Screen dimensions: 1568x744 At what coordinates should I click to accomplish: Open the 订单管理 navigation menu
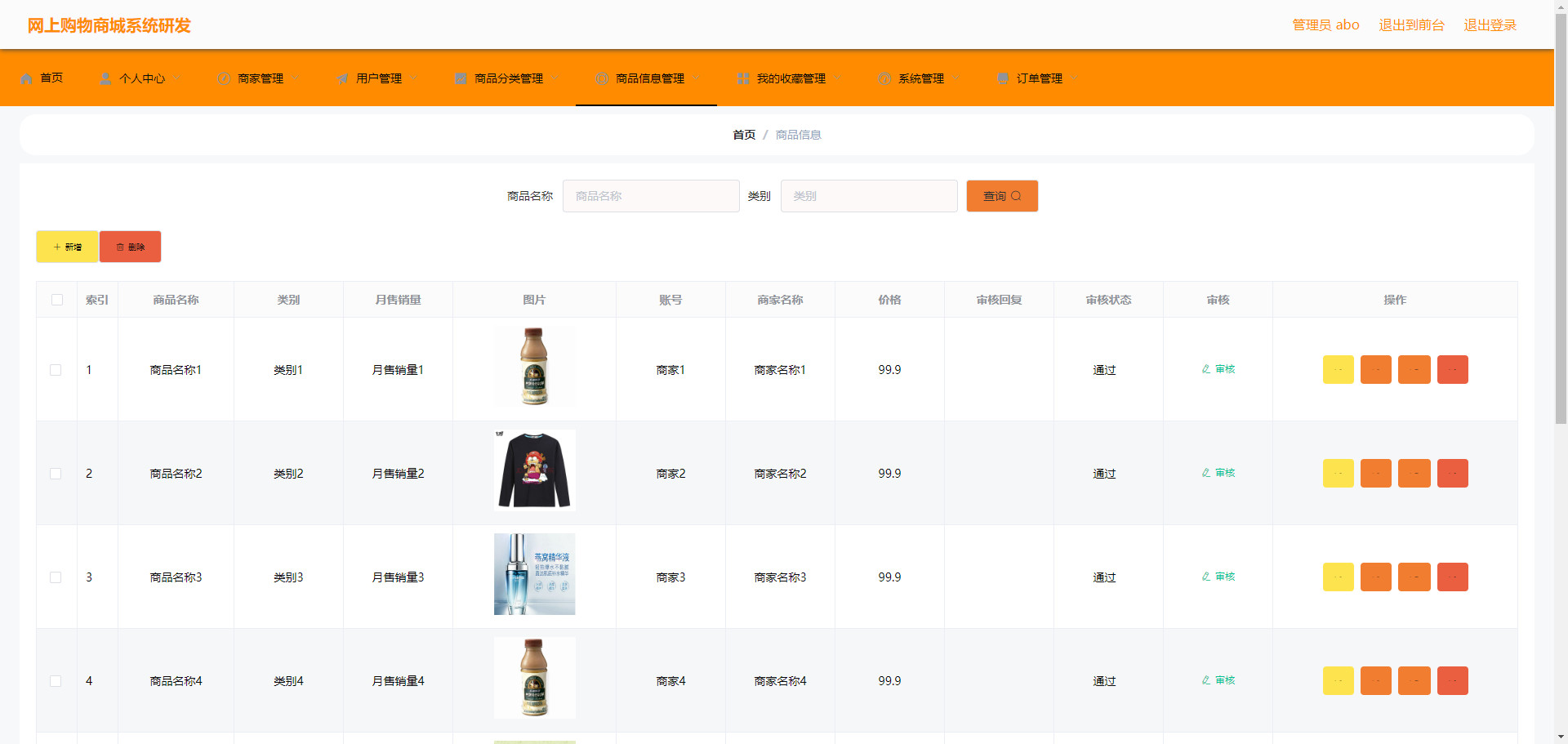1039,78
